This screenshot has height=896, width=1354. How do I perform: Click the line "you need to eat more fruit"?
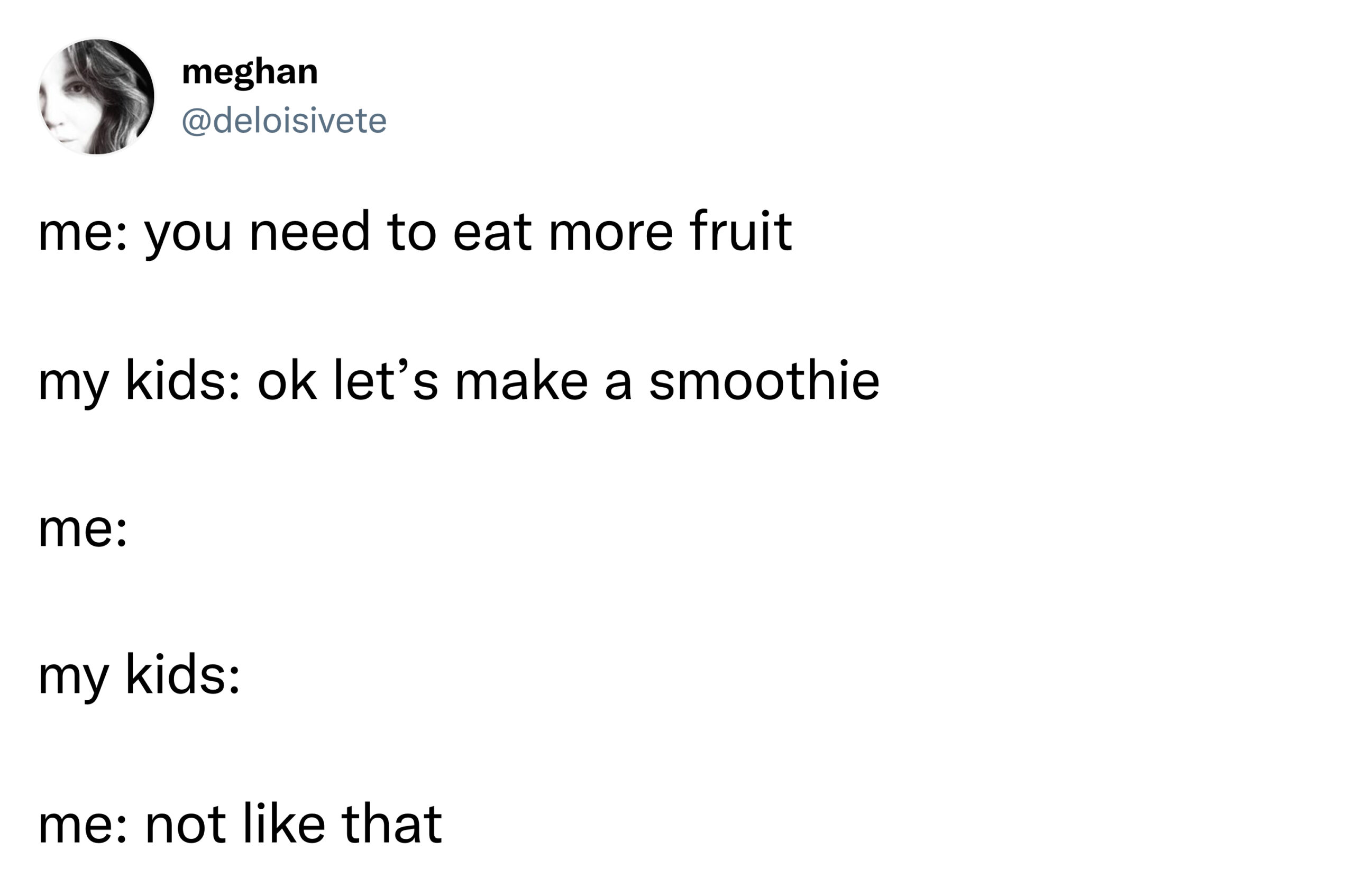point(468,232)
